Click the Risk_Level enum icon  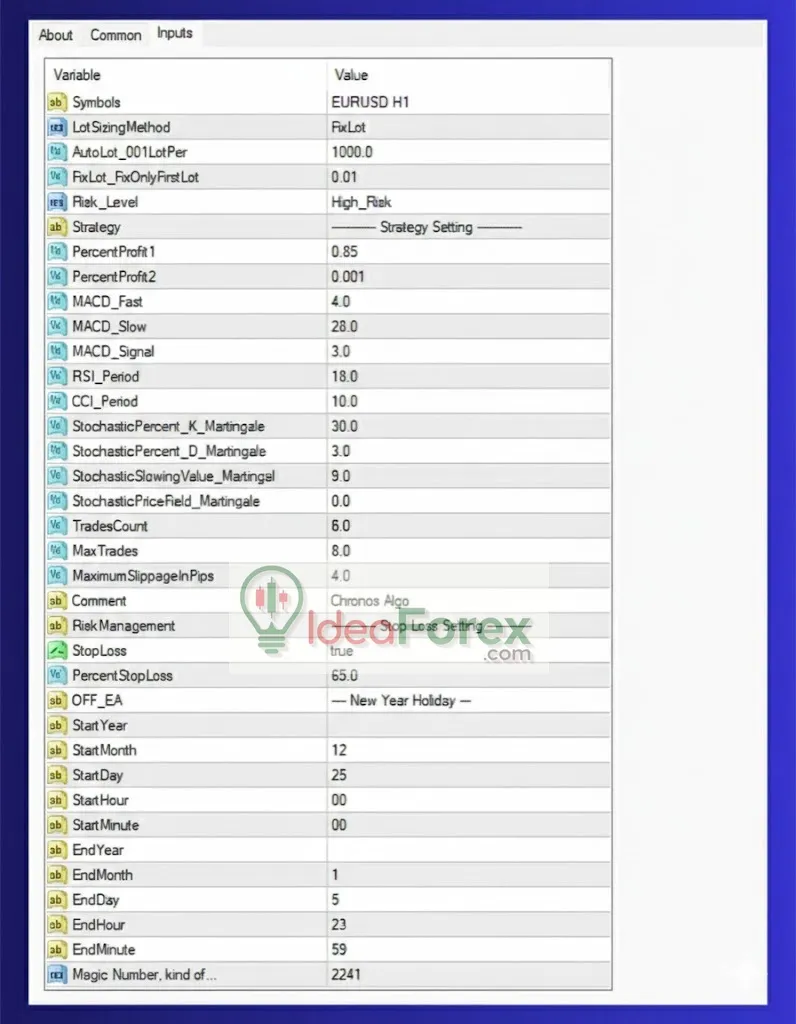tap(57, 202)
